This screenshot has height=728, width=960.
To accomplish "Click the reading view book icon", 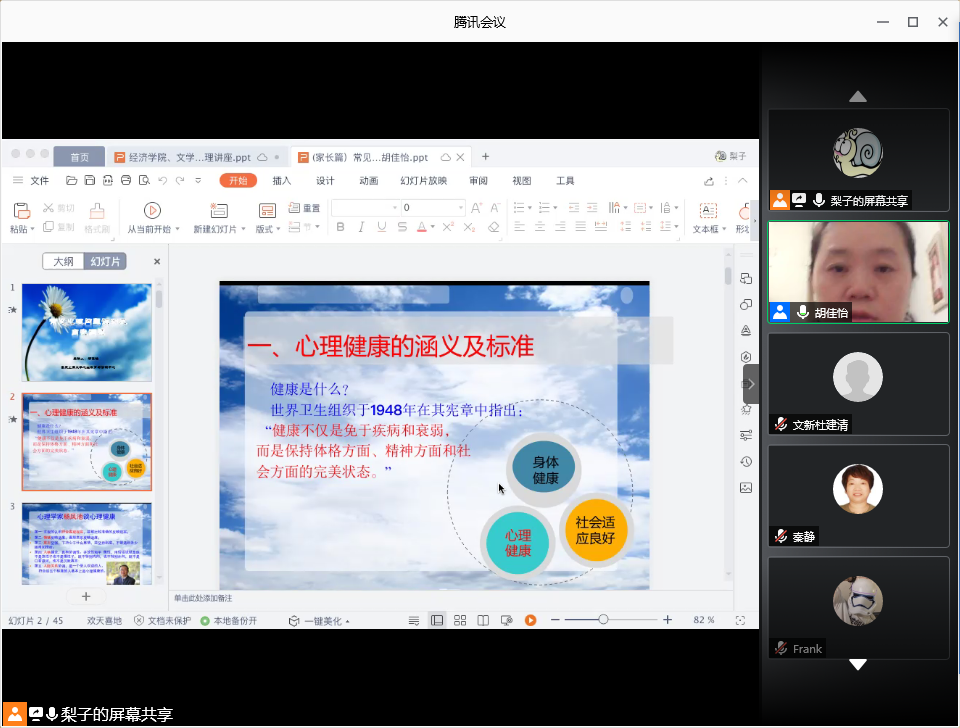I will pos(483,620).
